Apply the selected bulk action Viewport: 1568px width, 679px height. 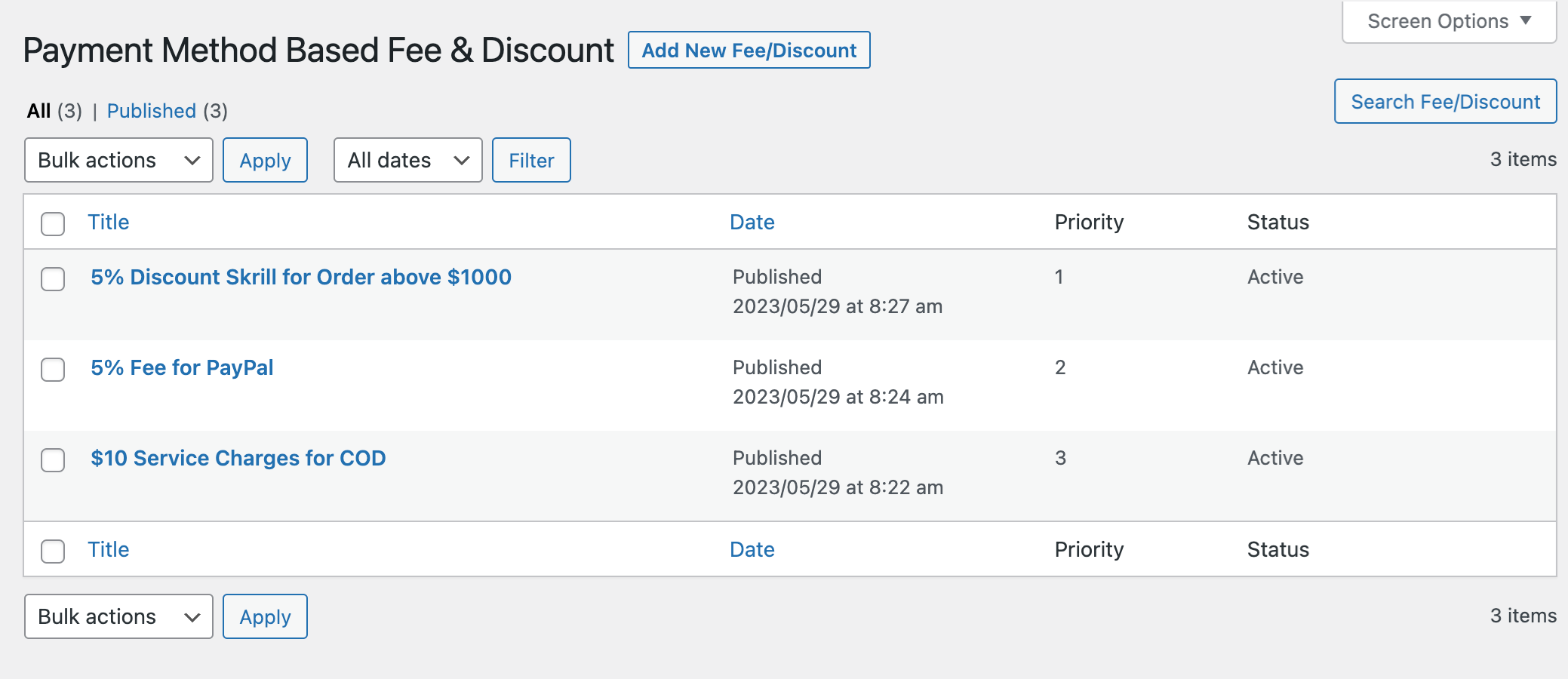point(265,160)
